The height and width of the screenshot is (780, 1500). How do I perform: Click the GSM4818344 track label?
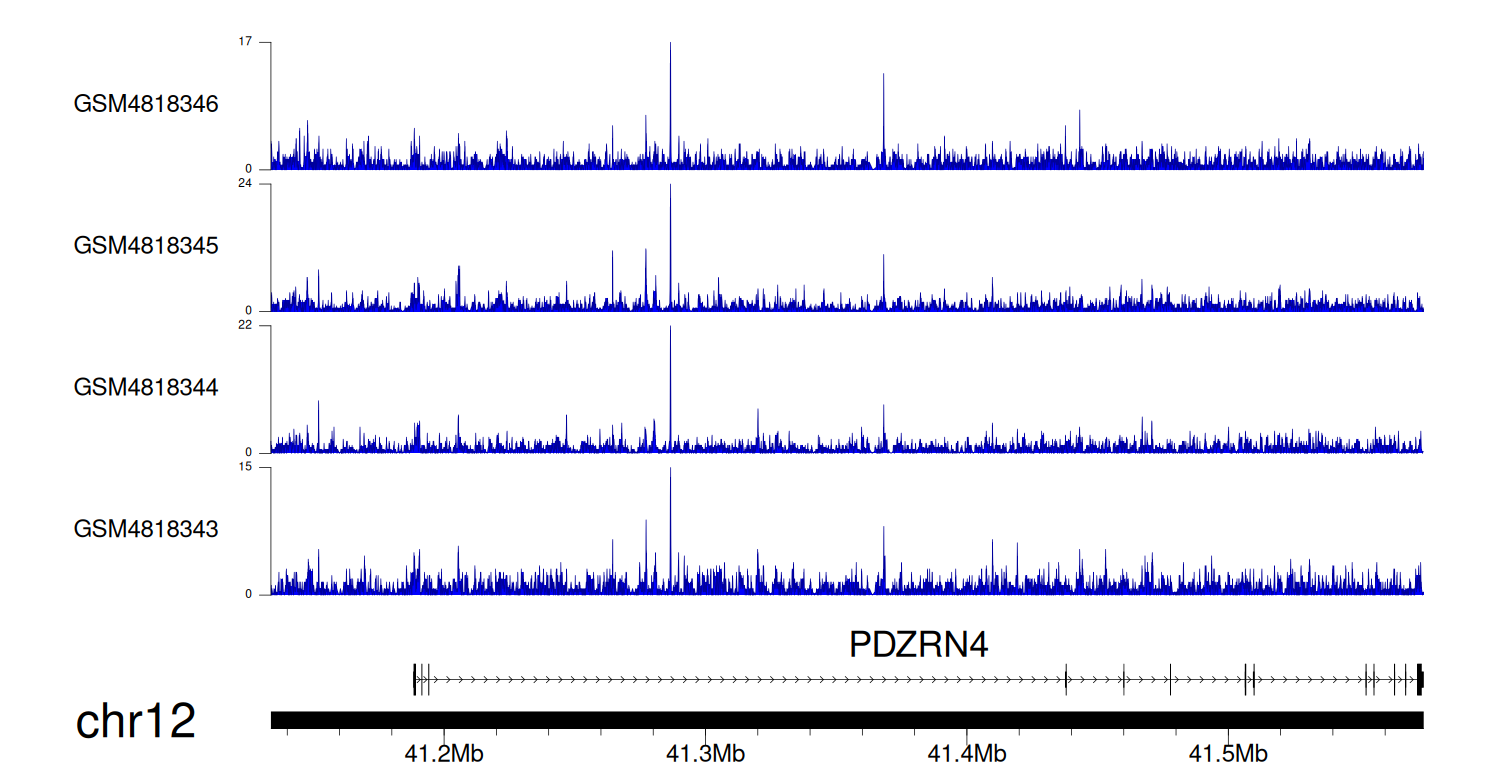(146, 386)
